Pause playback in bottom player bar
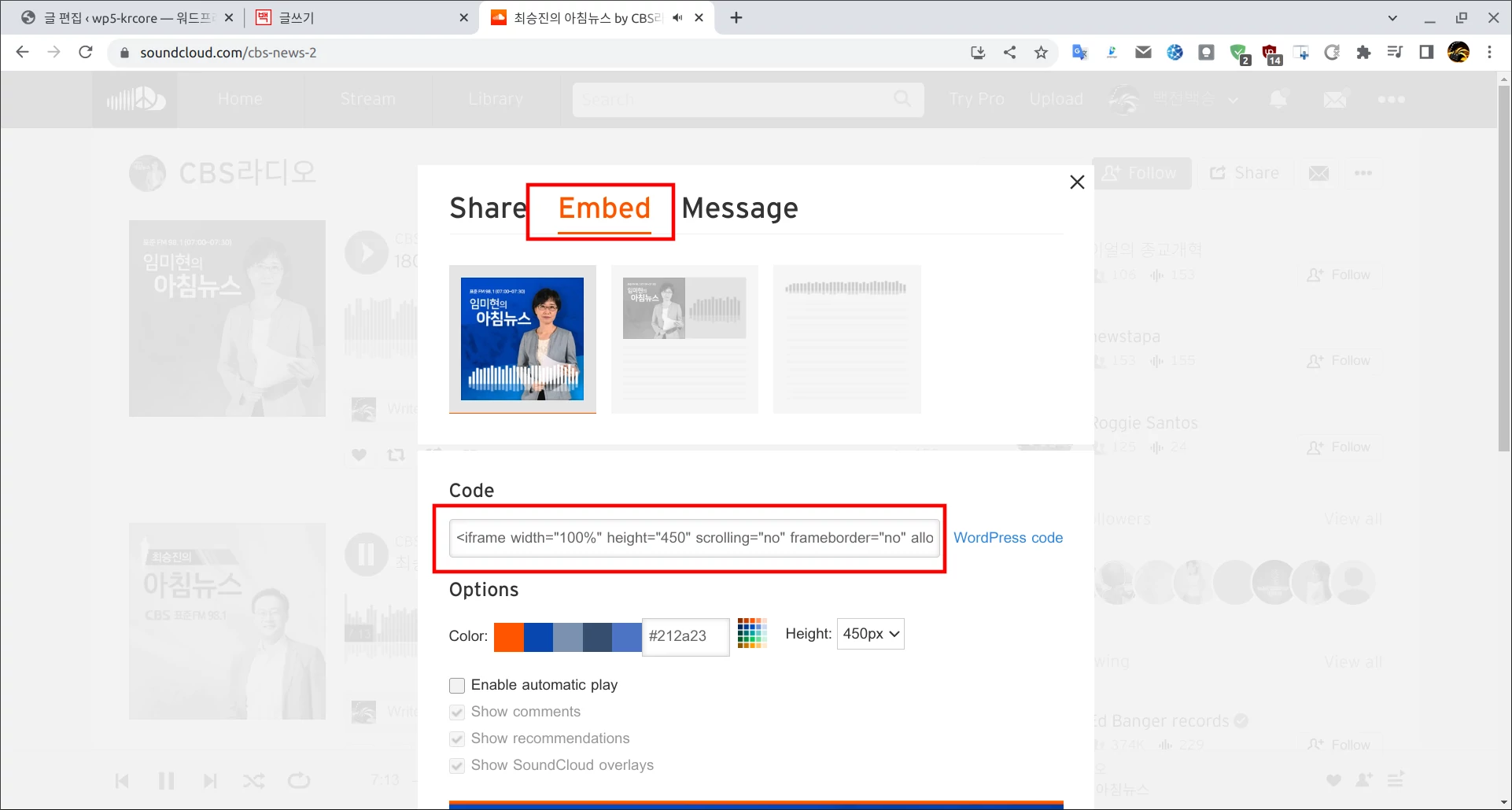Image resolution: width=1512 pixels, height=810 pixels. pyautogui.click(x=166, y=781)
